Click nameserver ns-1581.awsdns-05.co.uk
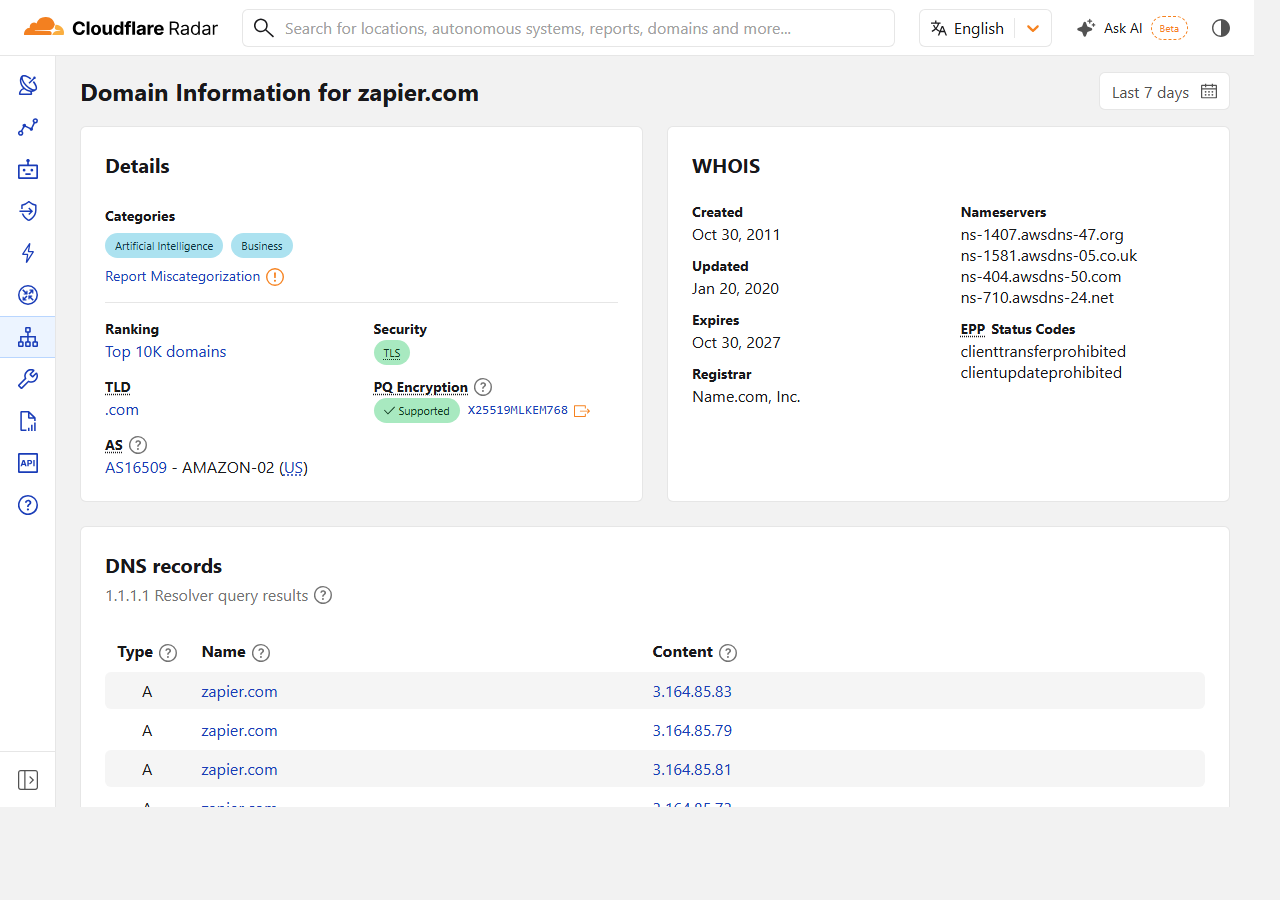Image resolution: width=1280 pixels, height=900 pixels. [x=1049, y=256]
